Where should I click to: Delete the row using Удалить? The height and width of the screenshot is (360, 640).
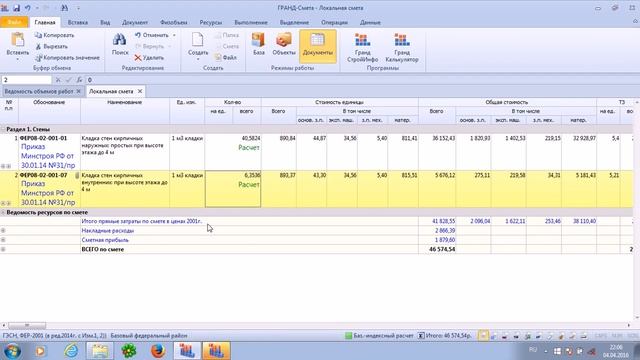(x=149, y=58)
